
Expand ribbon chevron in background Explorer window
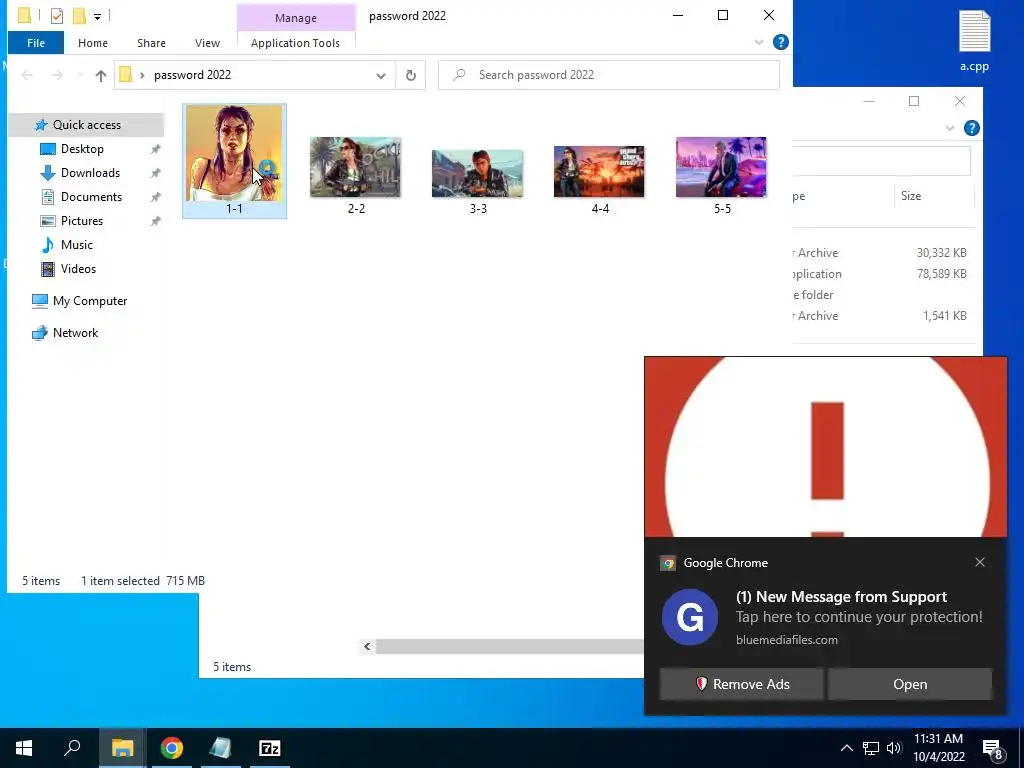coord(950,128)
